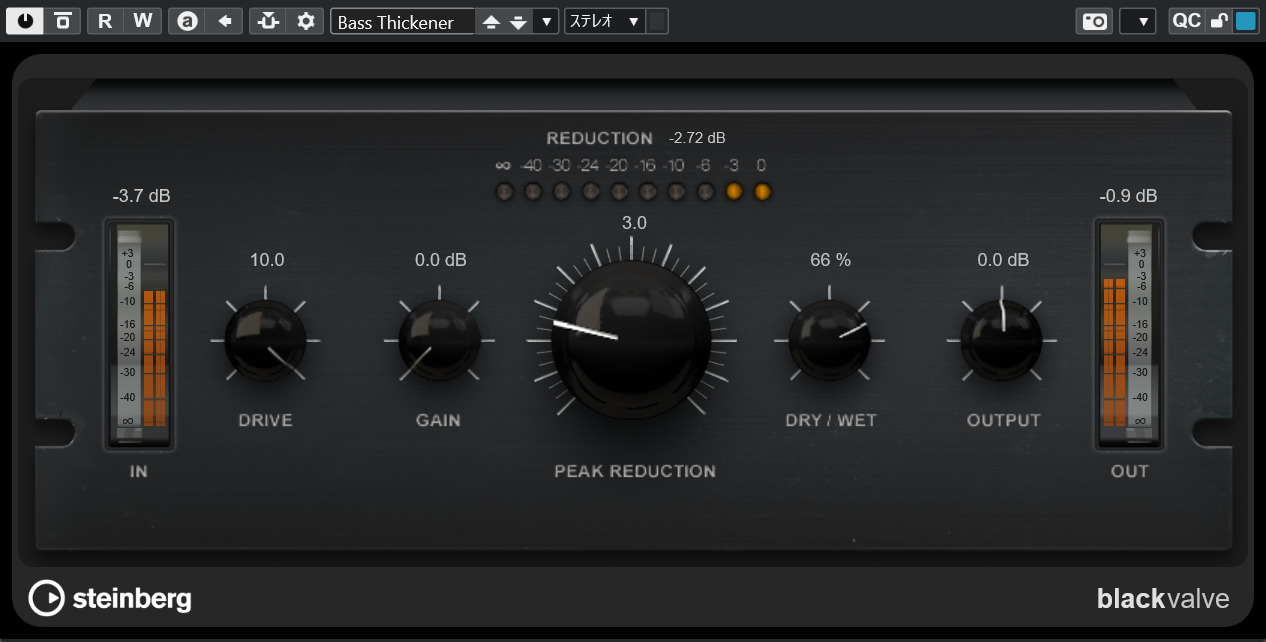Screen dimensions: 1266x642
Task: Click the OUT level meter
Action: (x=1129, y=333)
